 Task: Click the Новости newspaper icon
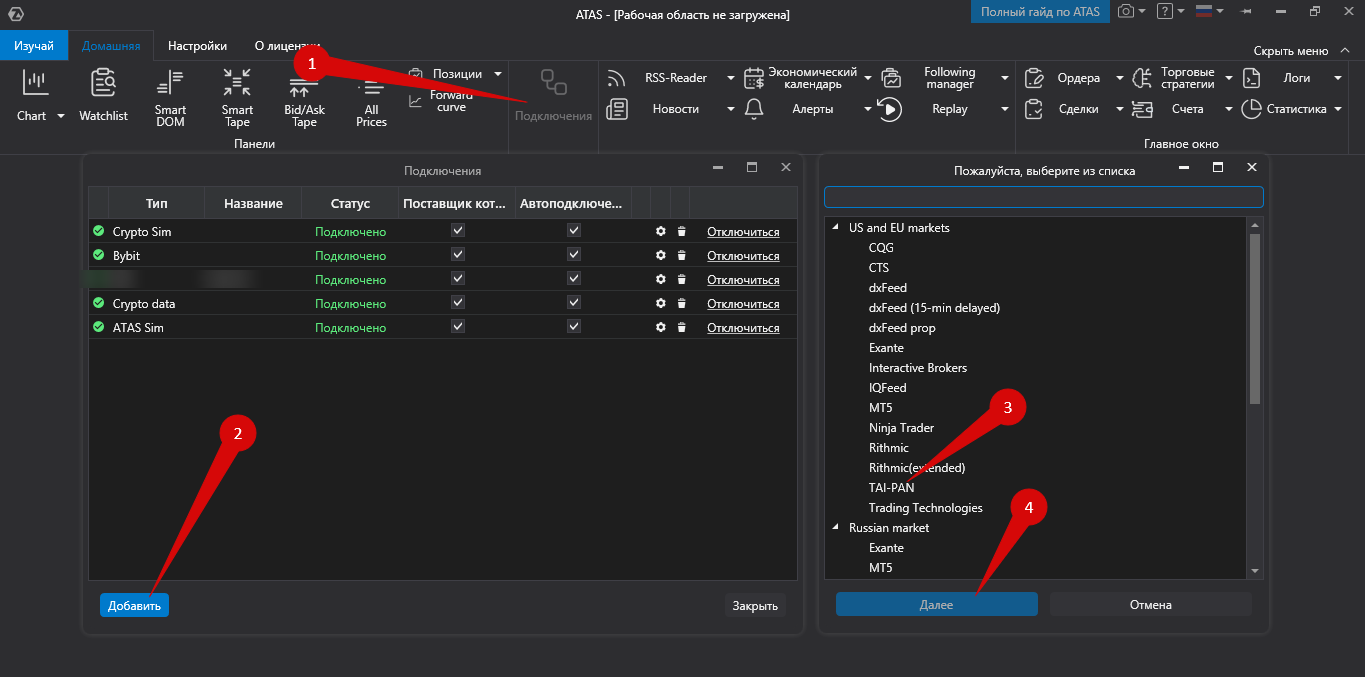coord(617,109)
